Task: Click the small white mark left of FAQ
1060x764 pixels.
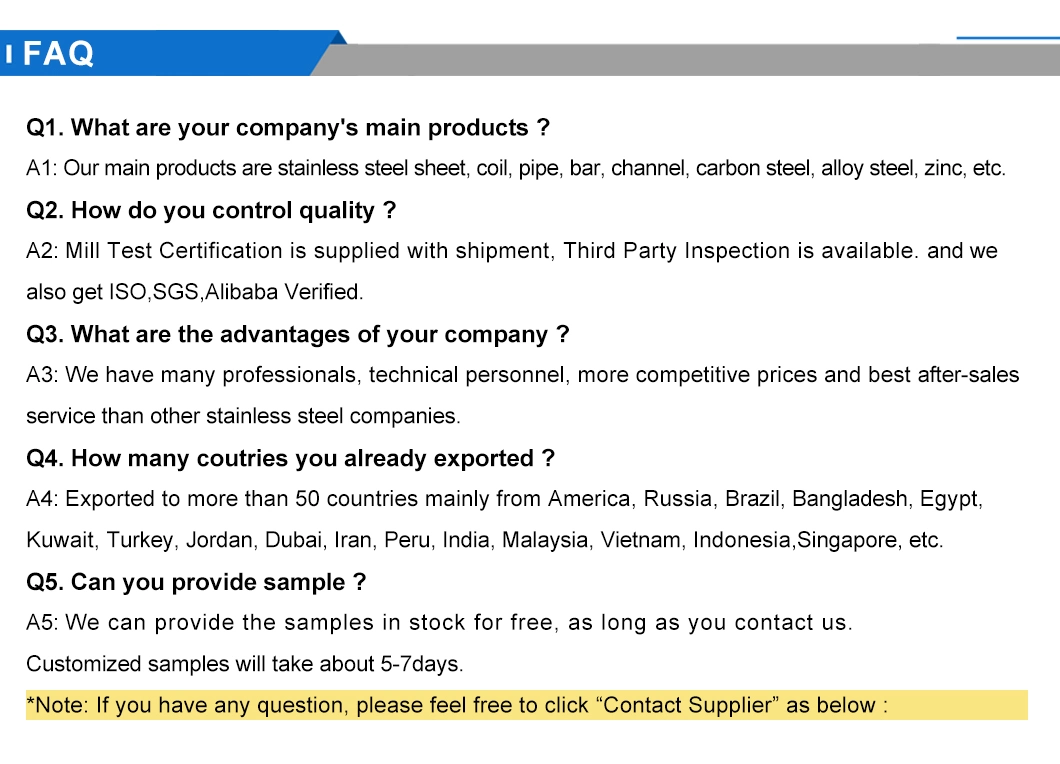Action: [9, 54]
